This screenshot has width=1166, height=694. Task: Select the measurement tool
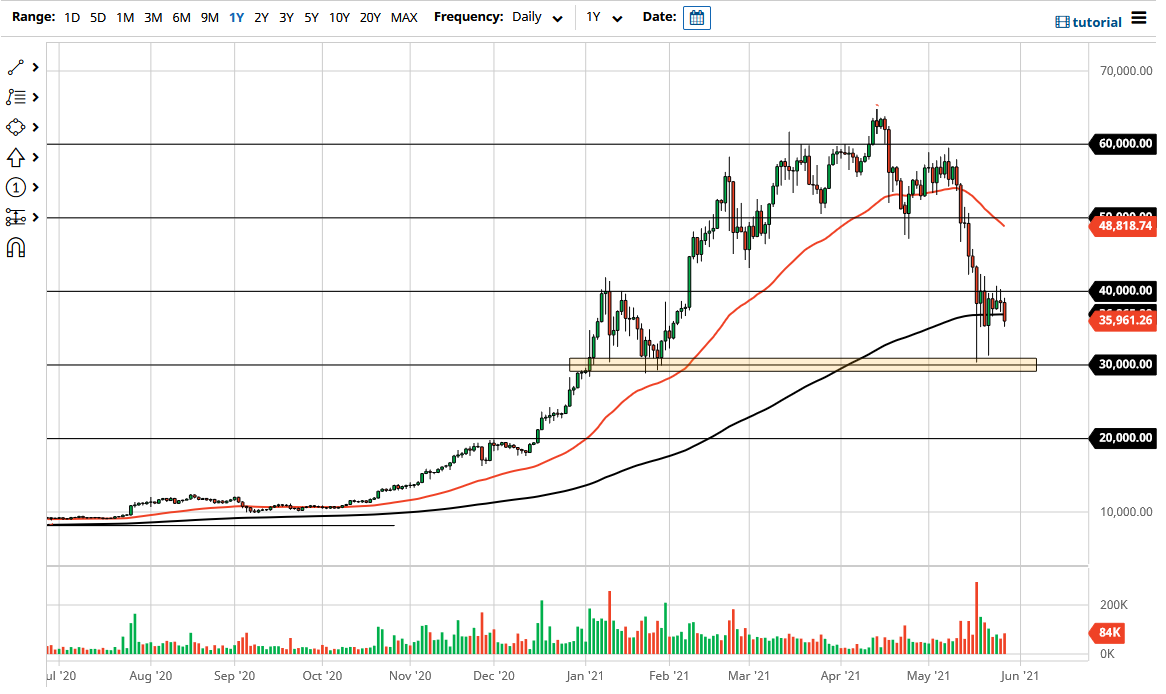click(15, 217)
